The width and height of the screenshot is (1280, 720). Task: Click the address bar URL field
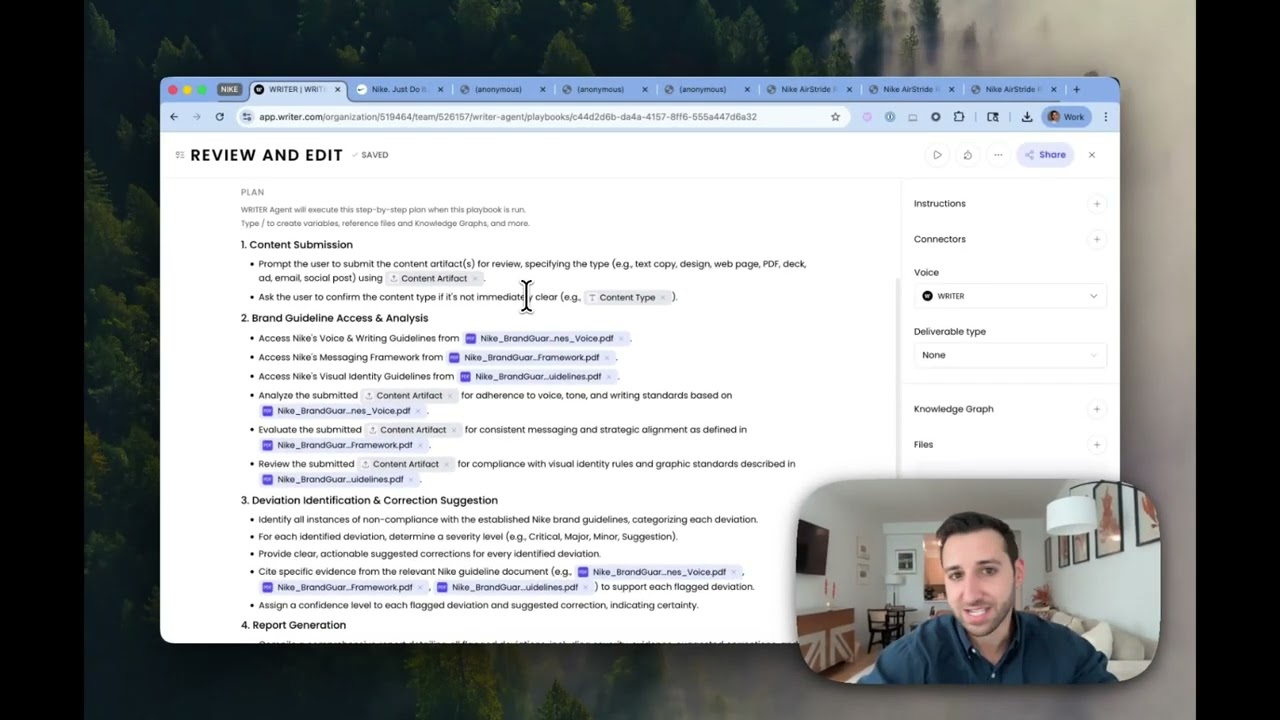coord(540,117)
